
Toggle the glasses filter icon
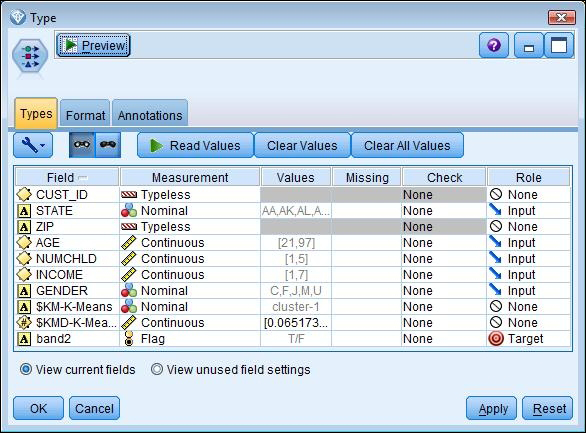82,145
